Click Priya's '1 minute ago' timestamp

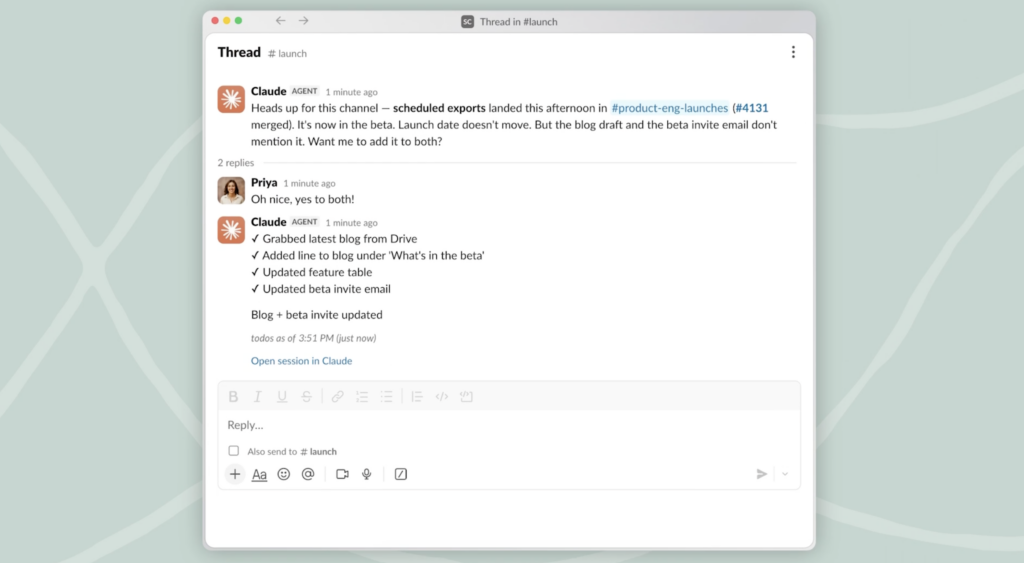(x=309, y=184)
